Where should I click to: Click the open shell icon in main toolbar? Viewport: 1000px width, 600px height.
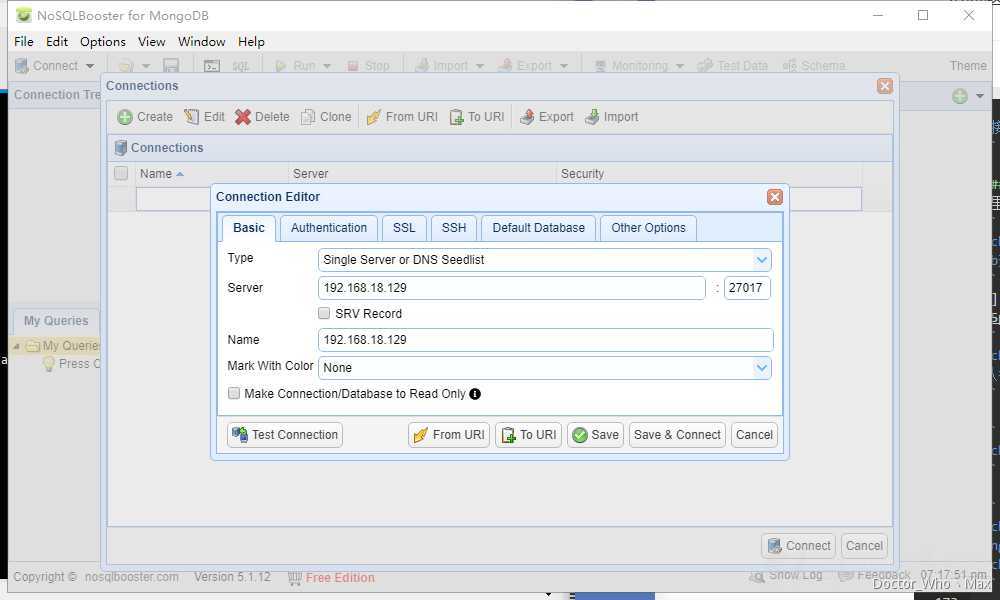(212, 66)
